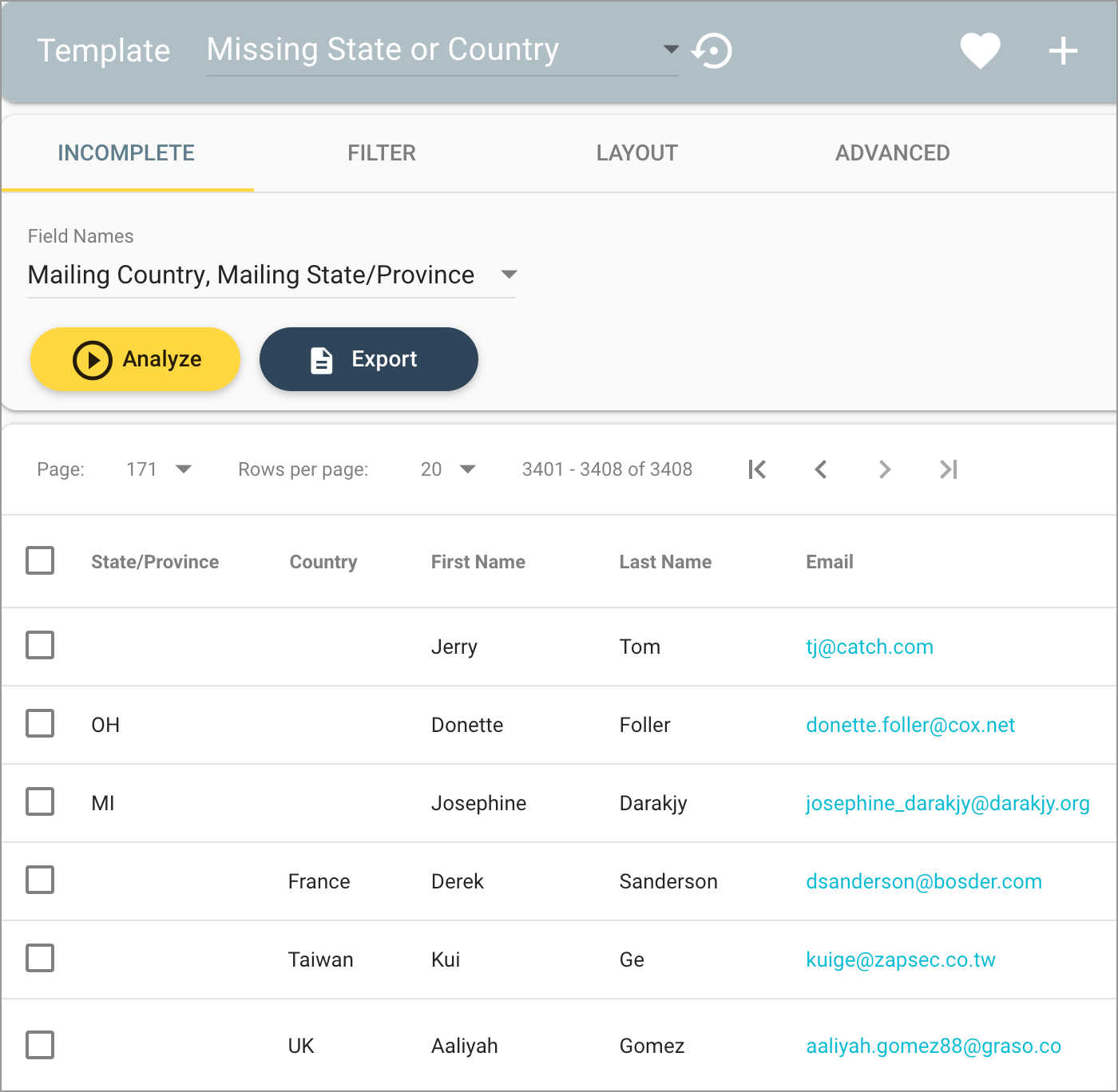Click the MI state cell

click(103, 803)
